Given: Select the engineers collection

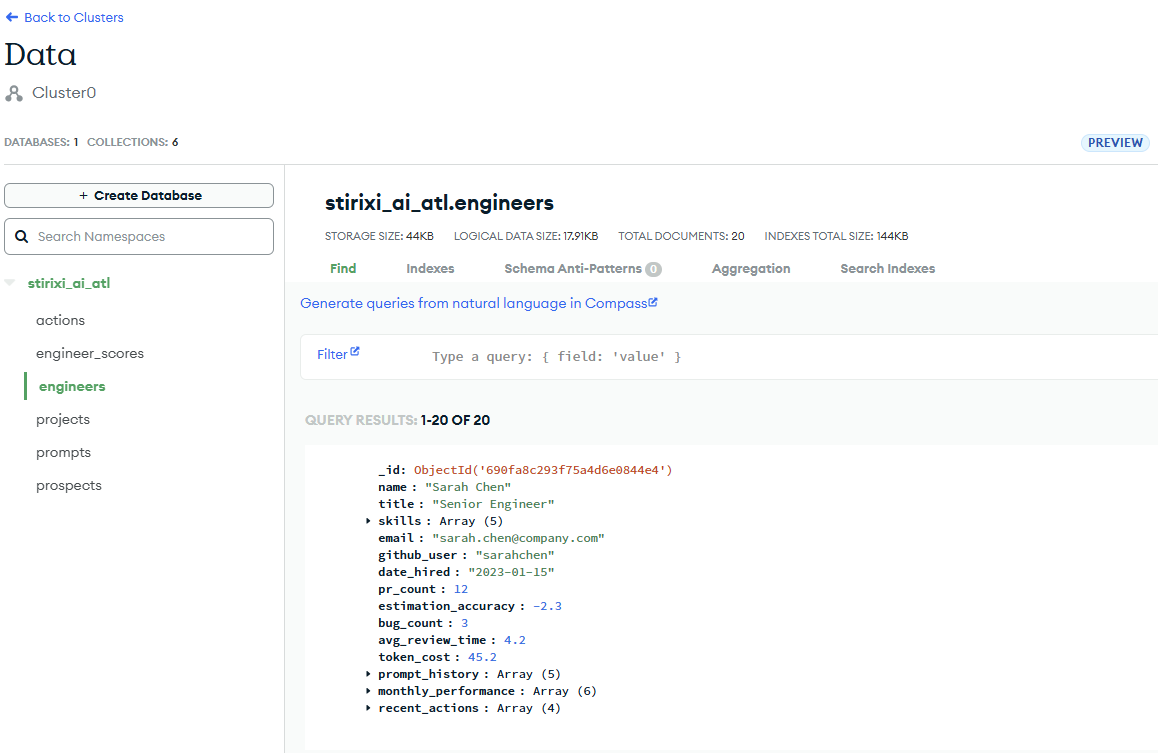Looking at the screenshot, I should pos(72,386).
